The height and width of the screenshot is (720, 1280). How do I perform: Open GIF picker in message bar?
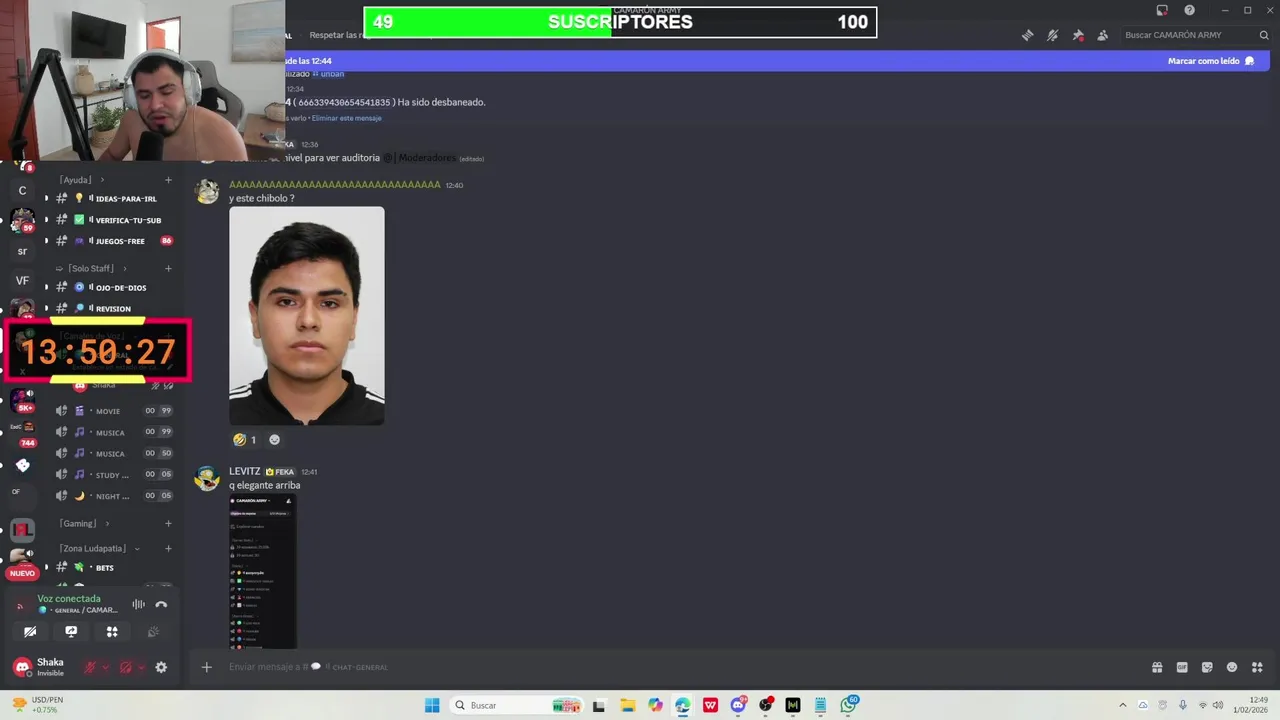click(1182, 667)
